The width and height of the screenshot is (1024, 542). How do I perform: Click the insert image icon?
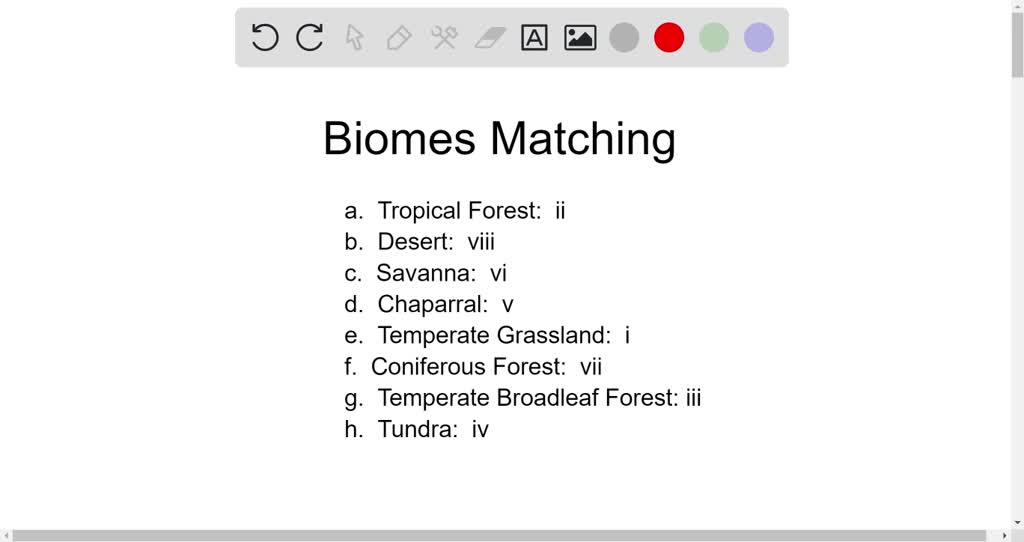coord(580,38)
